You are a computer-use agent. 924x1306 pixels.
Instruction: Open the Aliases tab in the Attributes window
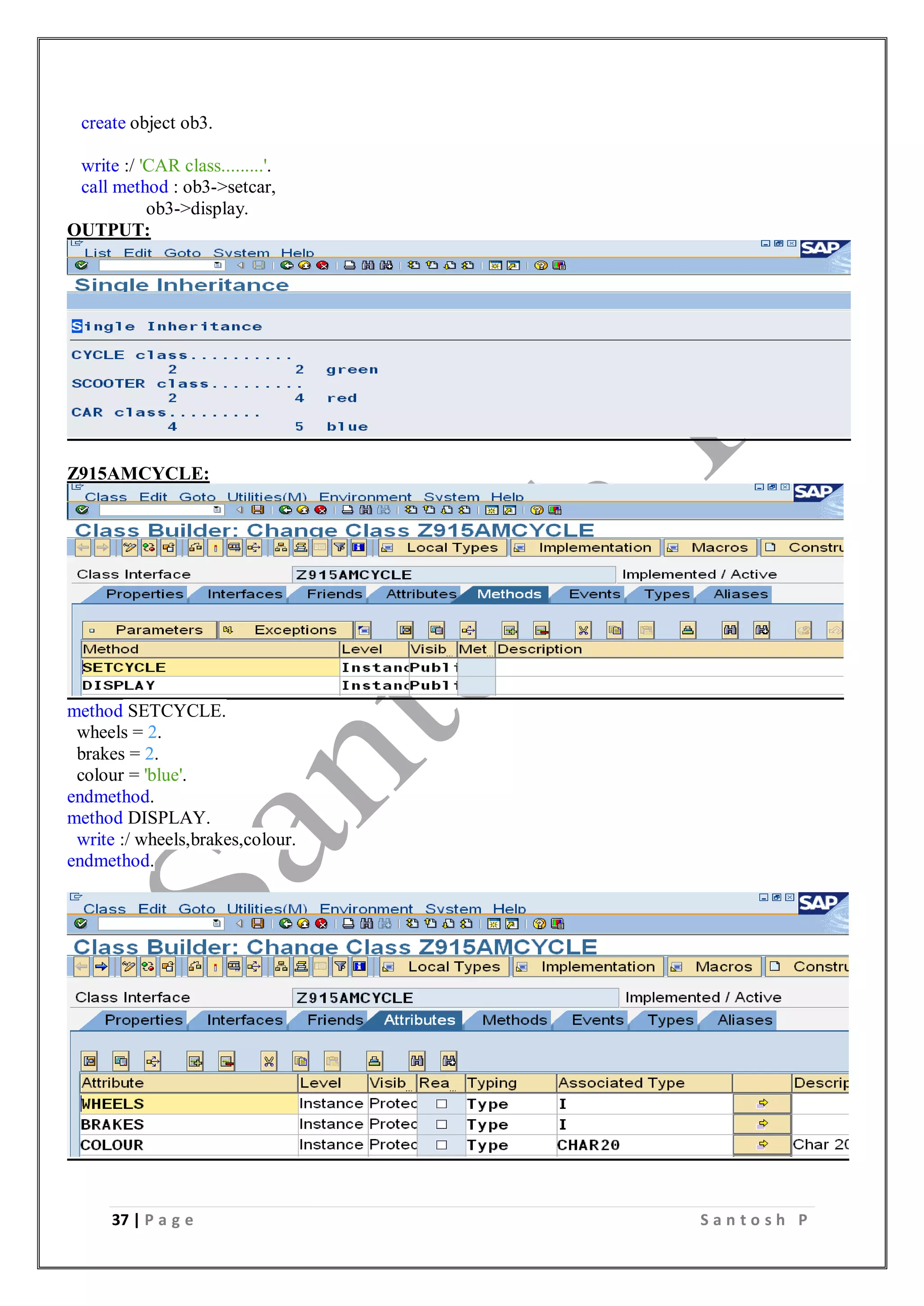pos(745,1021)
